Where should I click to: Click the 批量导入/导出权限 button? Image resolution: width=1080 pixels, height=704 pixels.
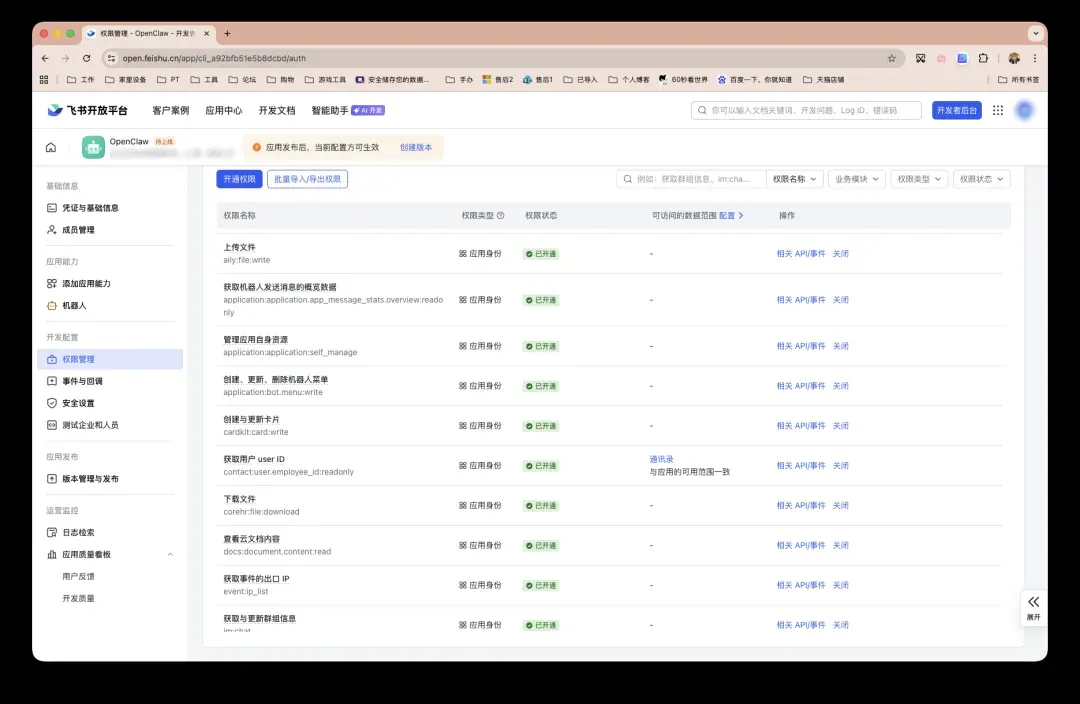coord(307,179)
